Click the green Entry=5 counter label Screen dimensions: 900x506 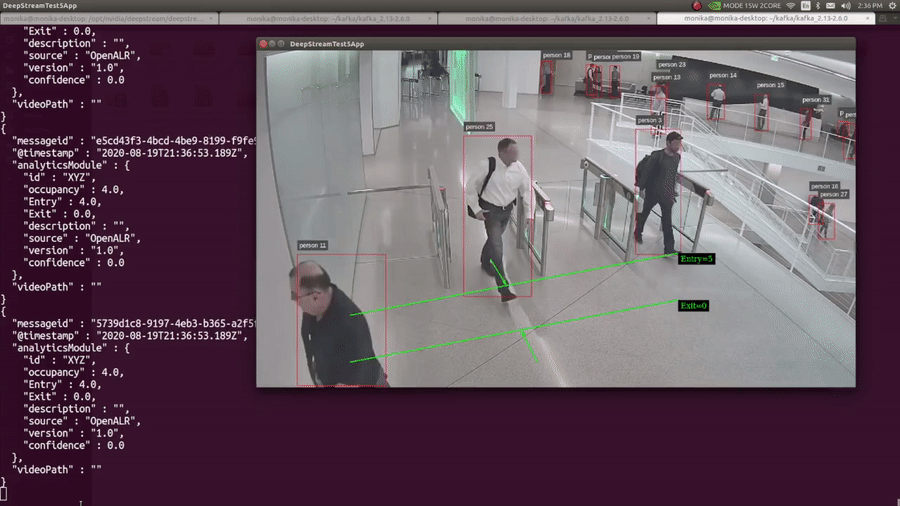[x=696, y=259]
